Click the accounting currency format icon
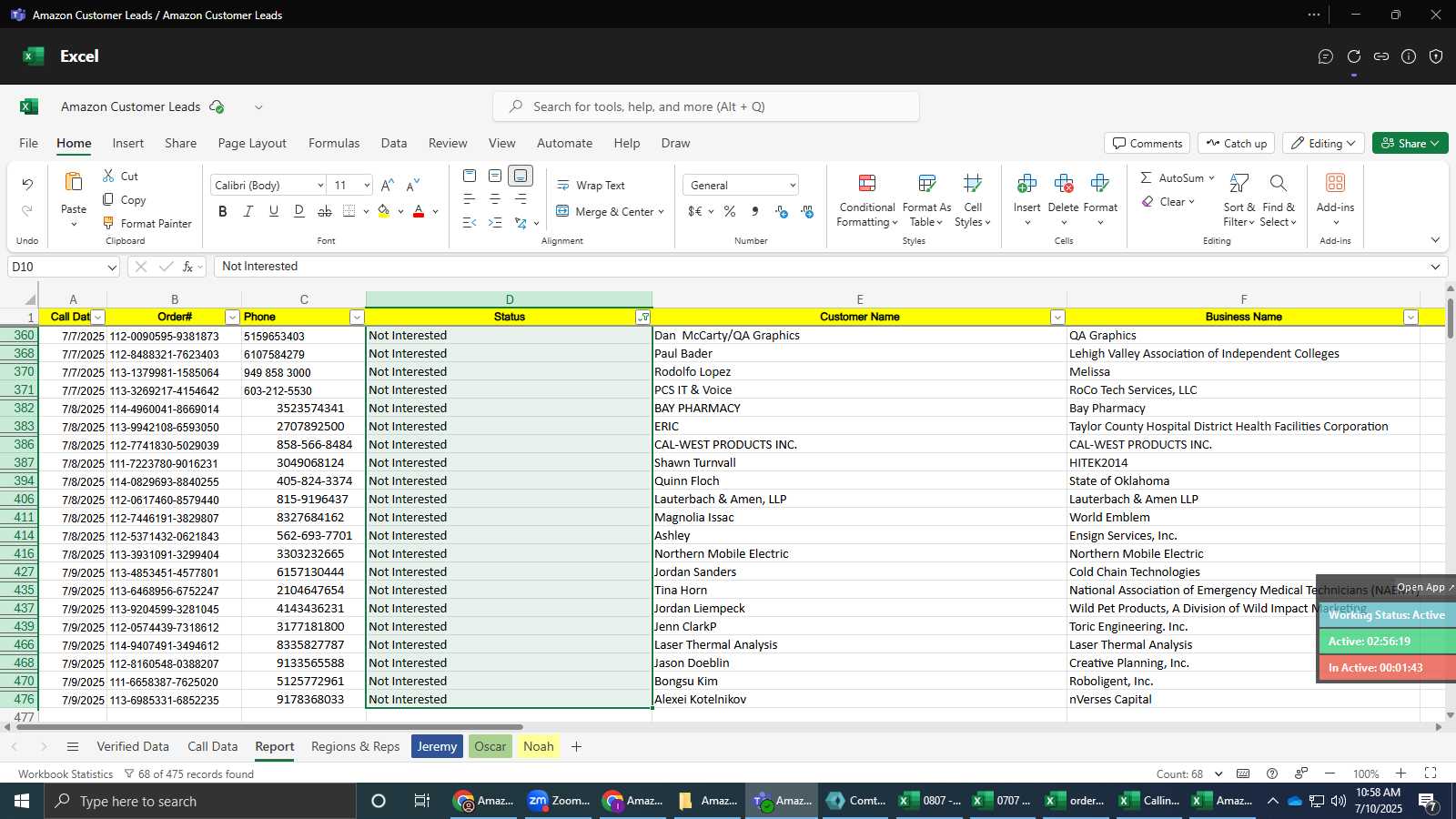 (x=695, y=211)
